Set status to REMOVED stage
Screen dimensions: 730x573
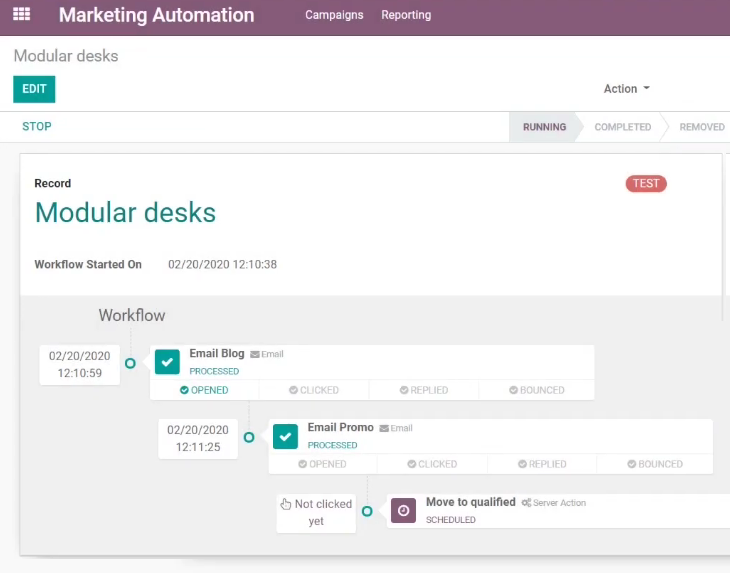[x=702, y=127]
